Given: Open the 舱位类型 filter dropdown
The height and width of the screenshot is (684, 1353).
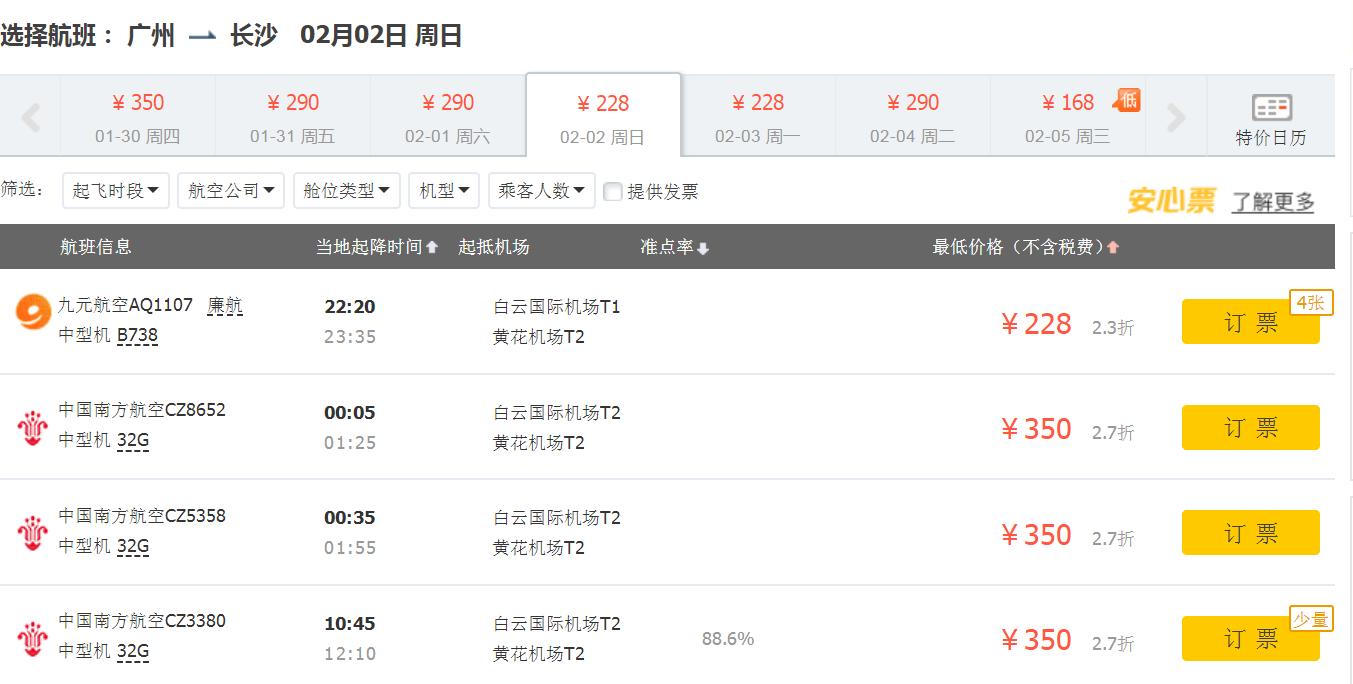Looking at the screenshot, I should pos(347,190).
